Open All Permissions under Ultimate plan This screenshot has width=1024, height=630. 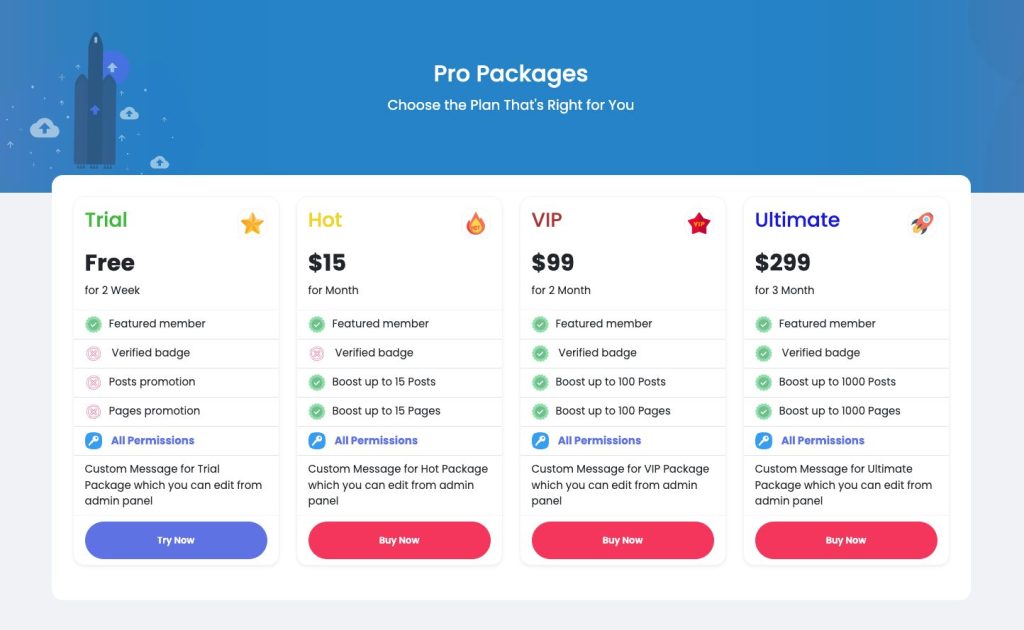tap(823, 441)
